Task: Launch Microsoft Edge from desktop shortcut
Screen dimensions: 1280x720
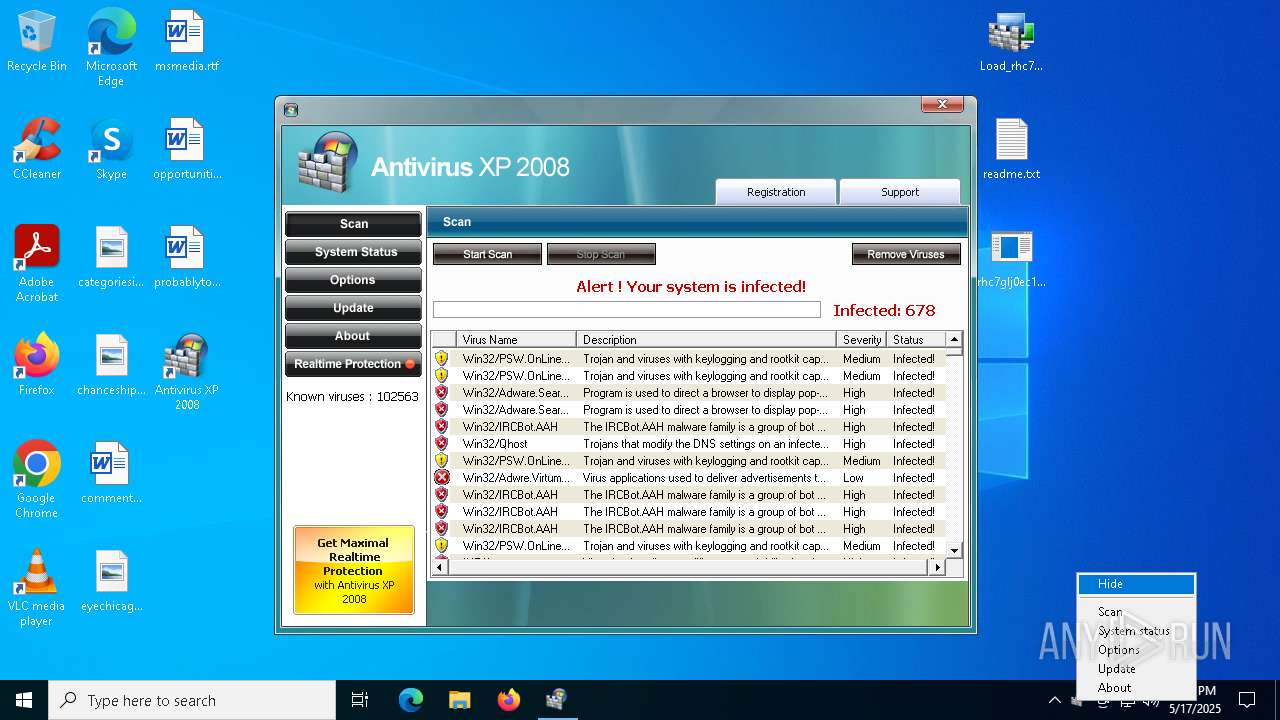Action: tap(111, 47)
